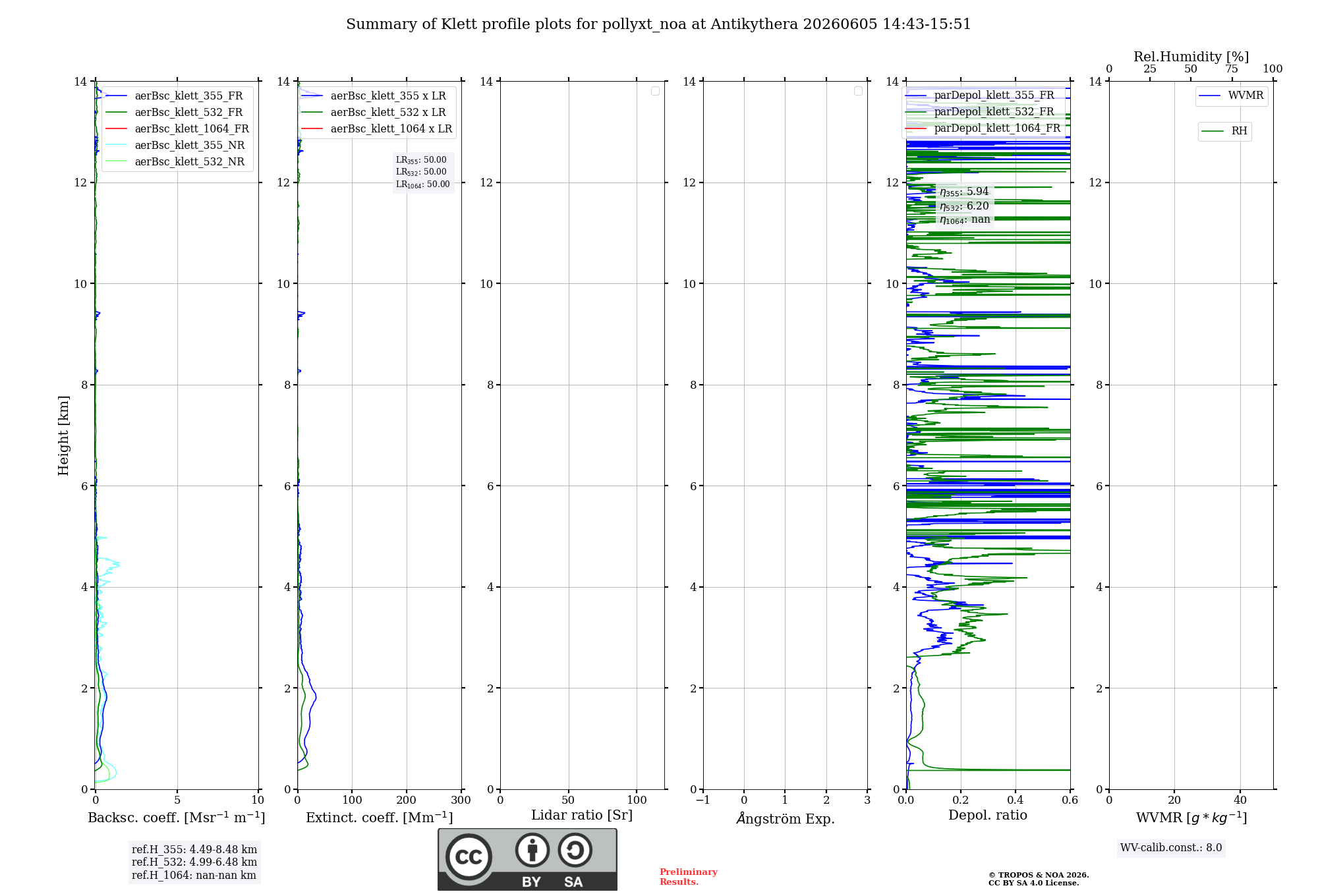The height and width of the screenshot is (896, 1318).
Task: Click the 100 tick on Rel.Humidity axis
Action: (x=1273, y=69)
